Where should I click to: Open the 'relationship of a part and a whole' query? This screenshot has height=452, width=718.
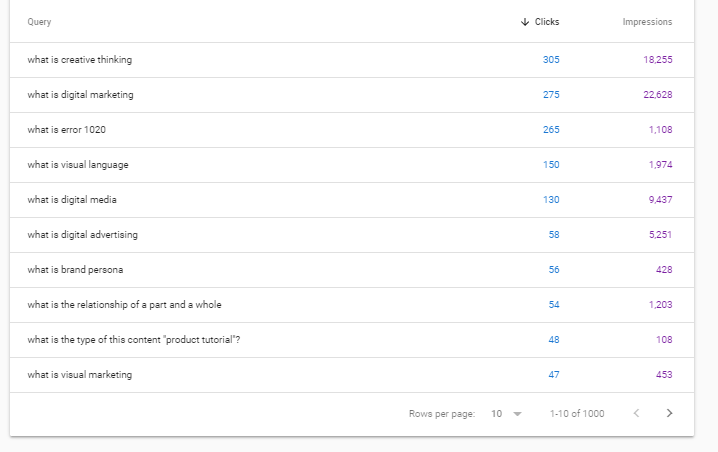click(x=126, y=305)
